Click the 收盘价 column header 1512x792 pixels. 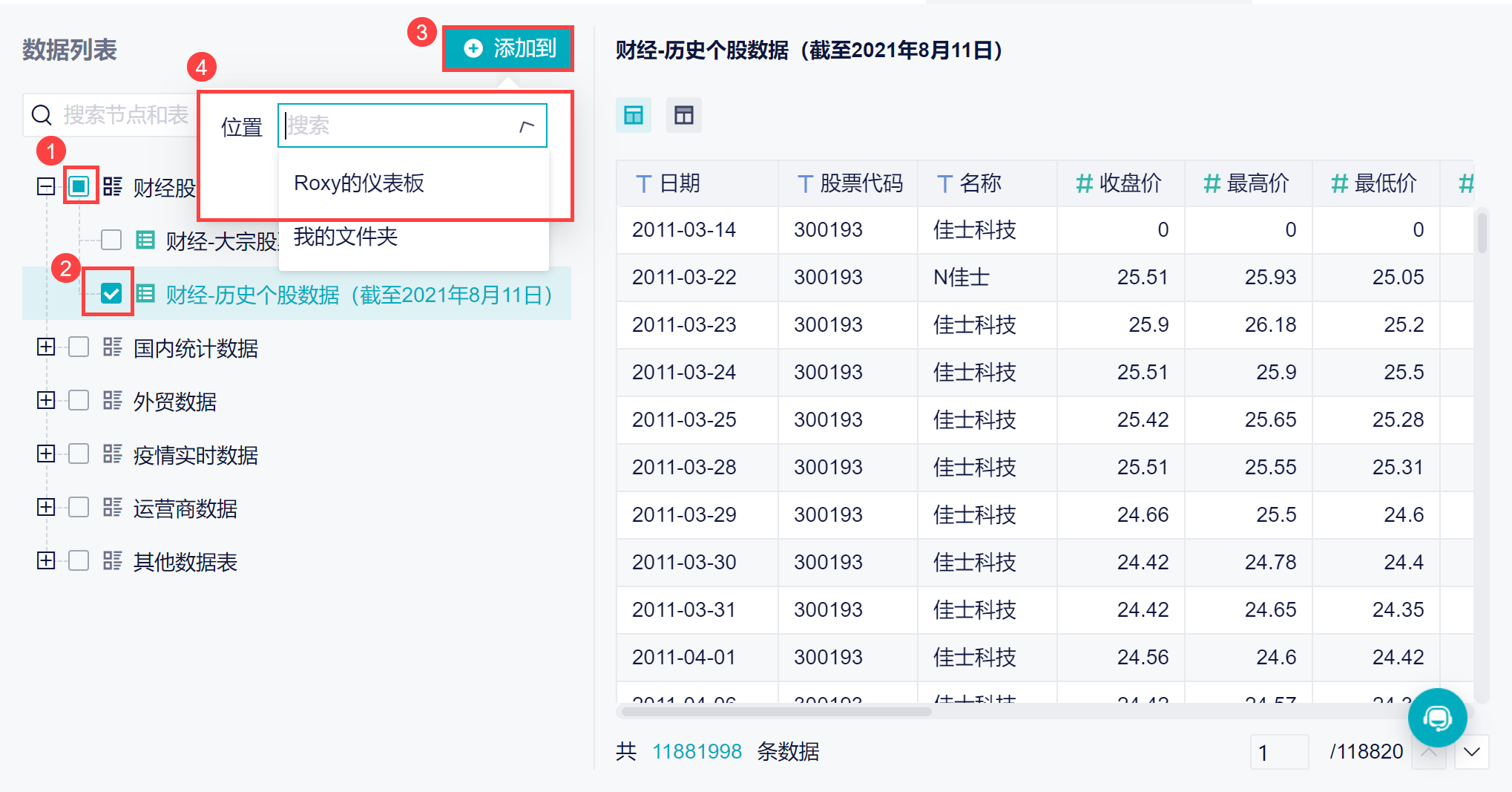(x=1121, y=183)
